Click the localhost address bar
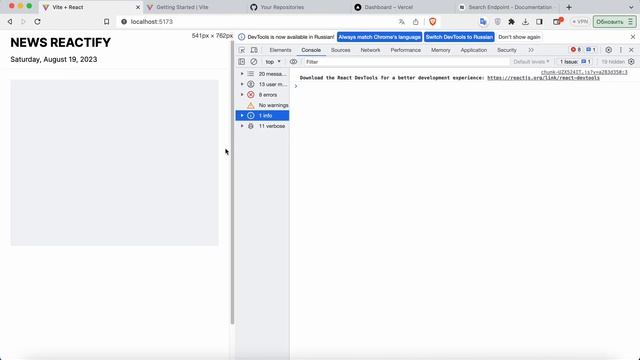The height and width of the screenshot is (360, 640). (261, 22)
